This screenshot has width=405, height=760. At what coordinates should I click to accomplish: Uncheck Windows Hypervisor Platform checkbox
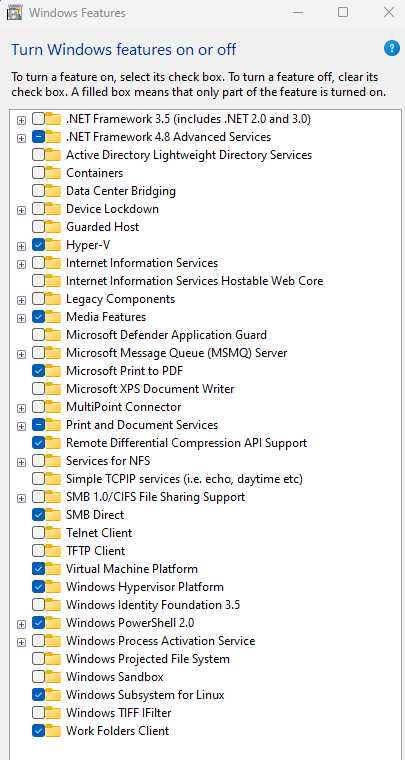(x=38, y=586)
